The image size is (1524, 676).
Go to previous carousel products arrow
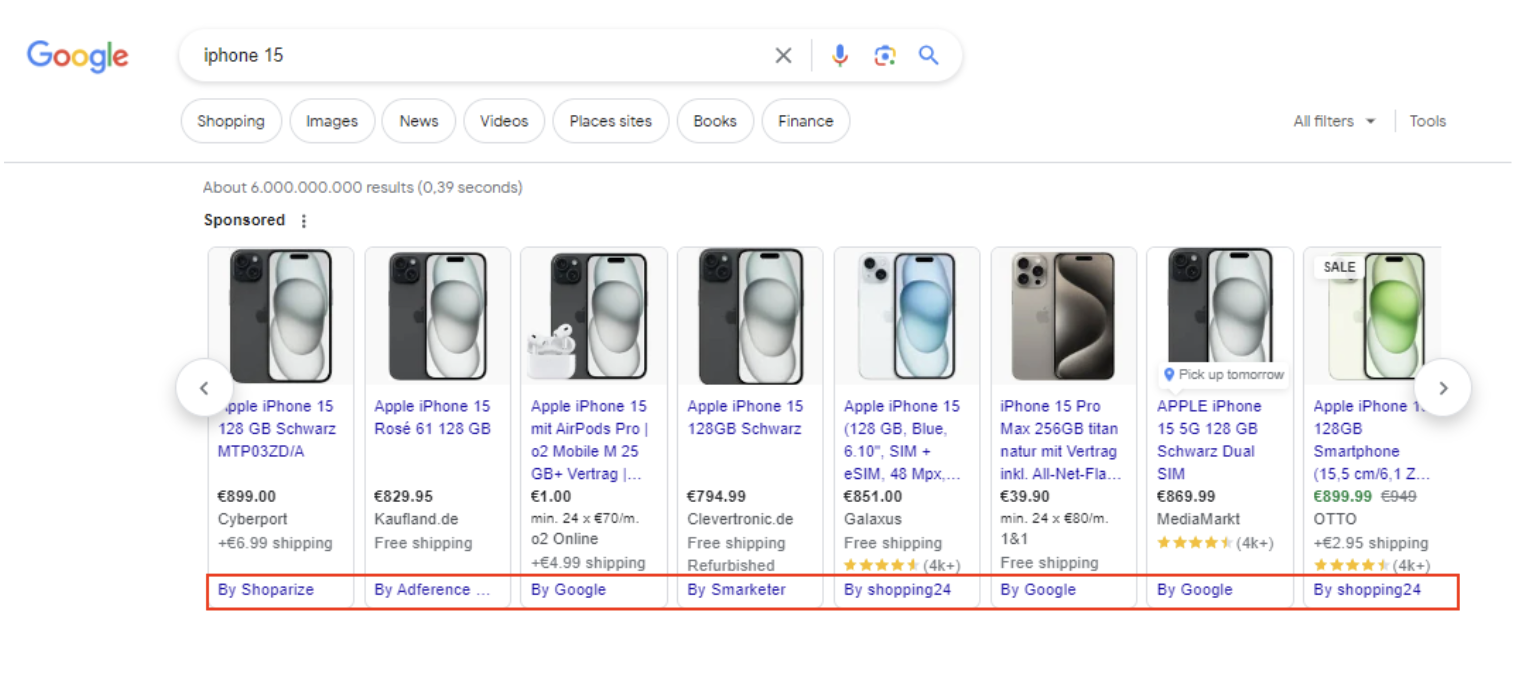[x=204, y=388]
